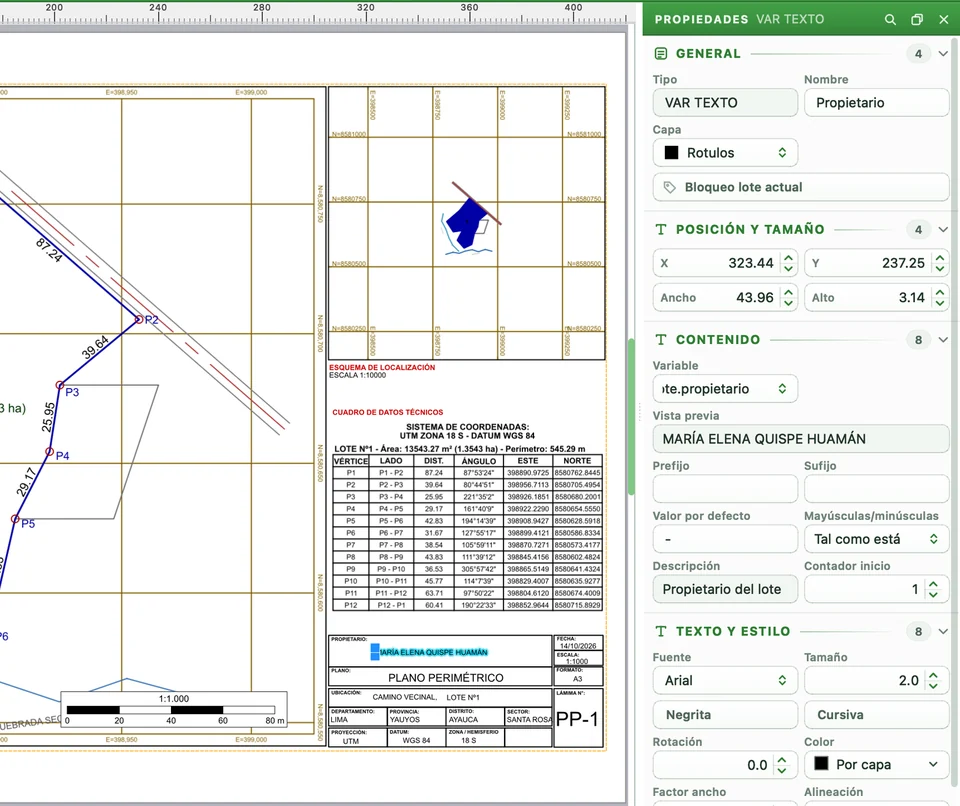
Task: Click the Alto height stepper
Action: [940, 298]
